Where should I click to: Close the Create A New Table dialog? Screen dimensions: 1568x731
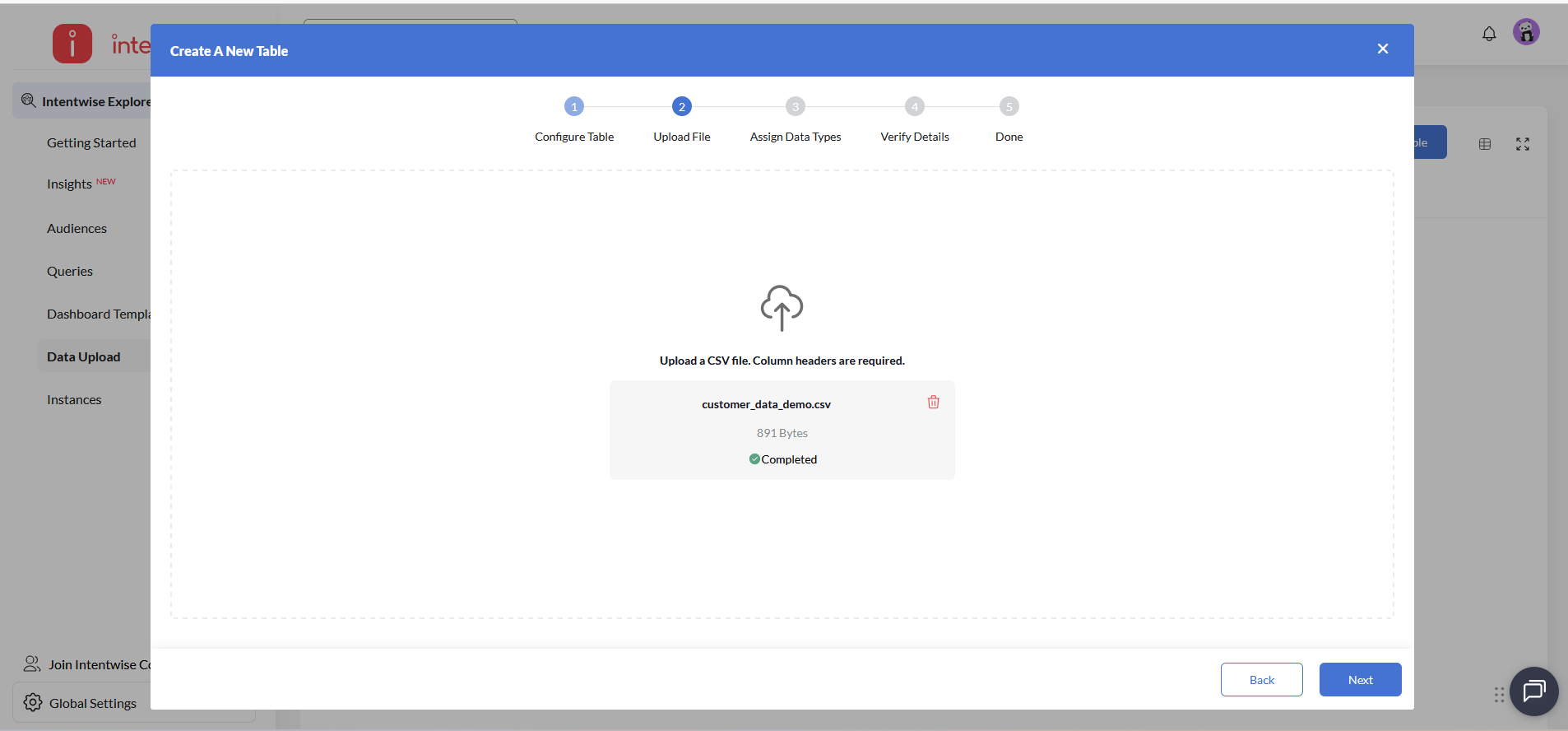click(x=1383, y=49)
